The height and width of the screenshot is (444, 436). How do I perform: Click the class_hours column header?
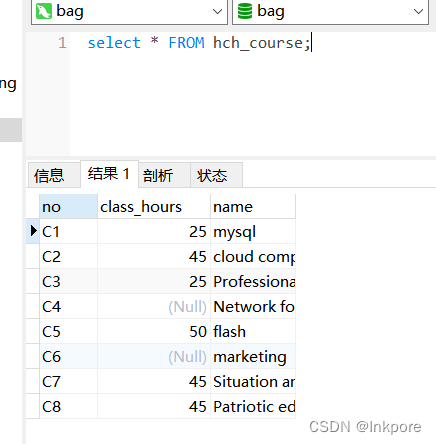(x=154, y=207)
